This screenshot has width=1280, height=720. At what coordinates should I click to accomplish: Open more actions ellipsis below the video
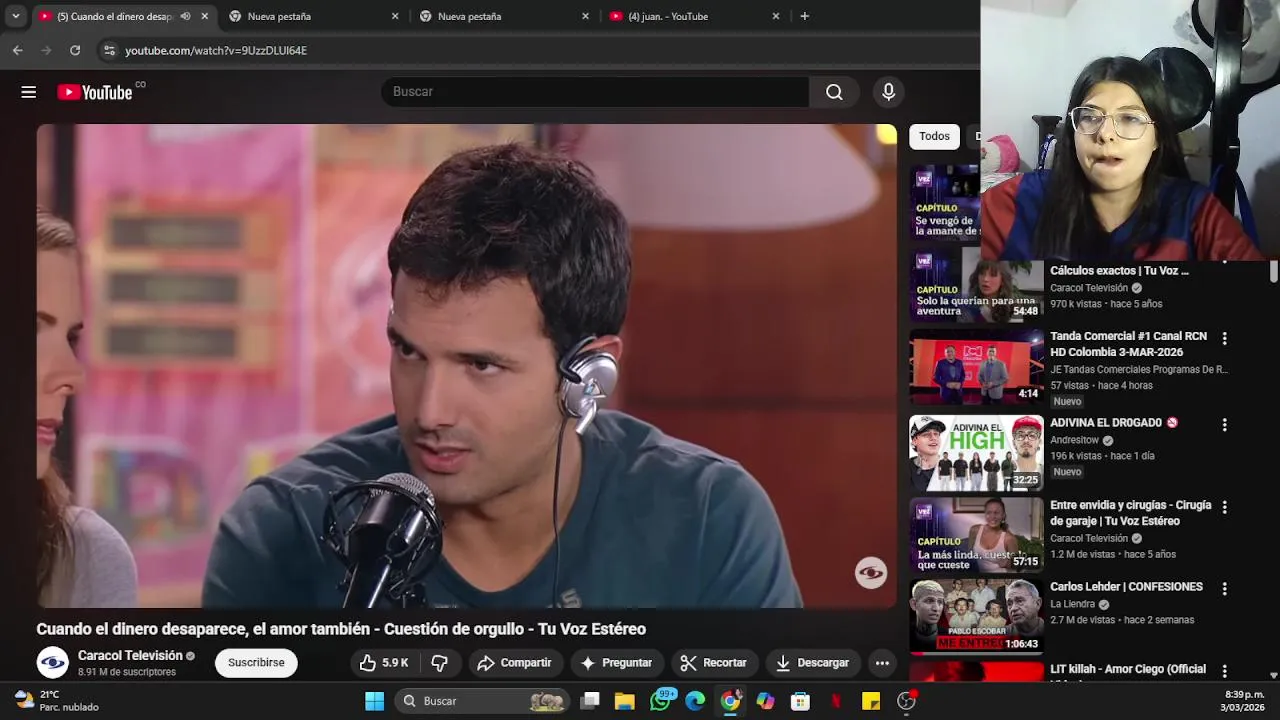[x=882, y=663]
